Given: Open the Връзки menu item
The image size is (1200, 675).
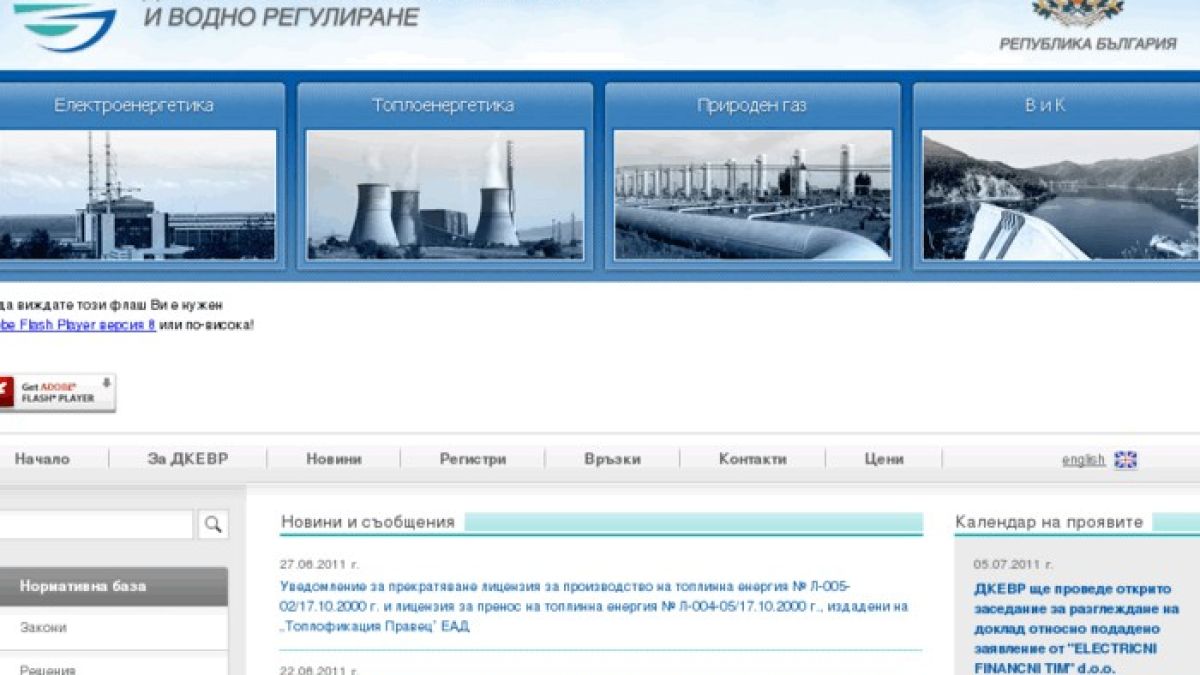Looking at the screenshot, I should [613, 459].
